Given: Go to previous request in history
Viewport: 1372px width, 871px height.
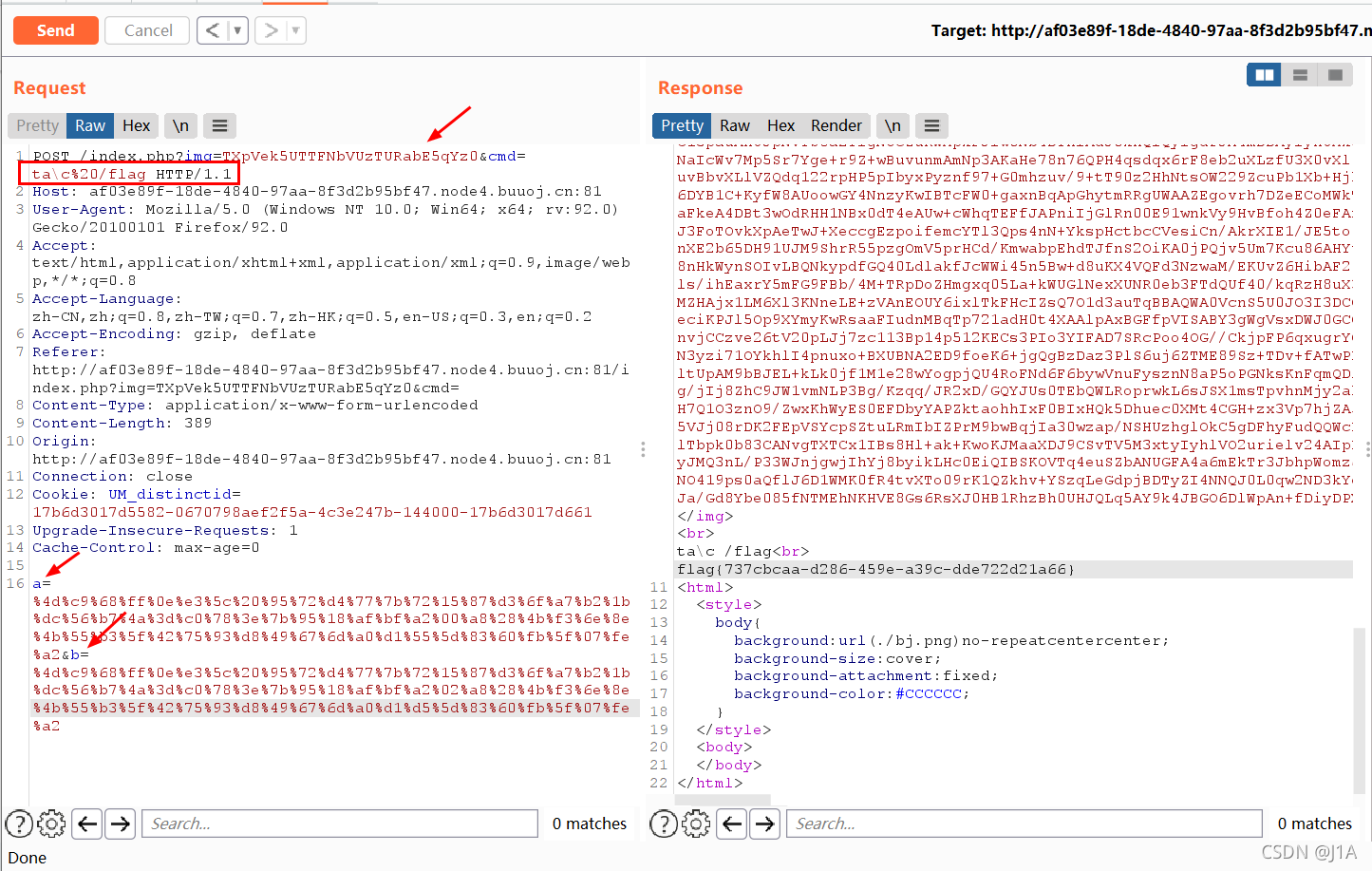Looking at the screenshot, I should click(213, 30).
